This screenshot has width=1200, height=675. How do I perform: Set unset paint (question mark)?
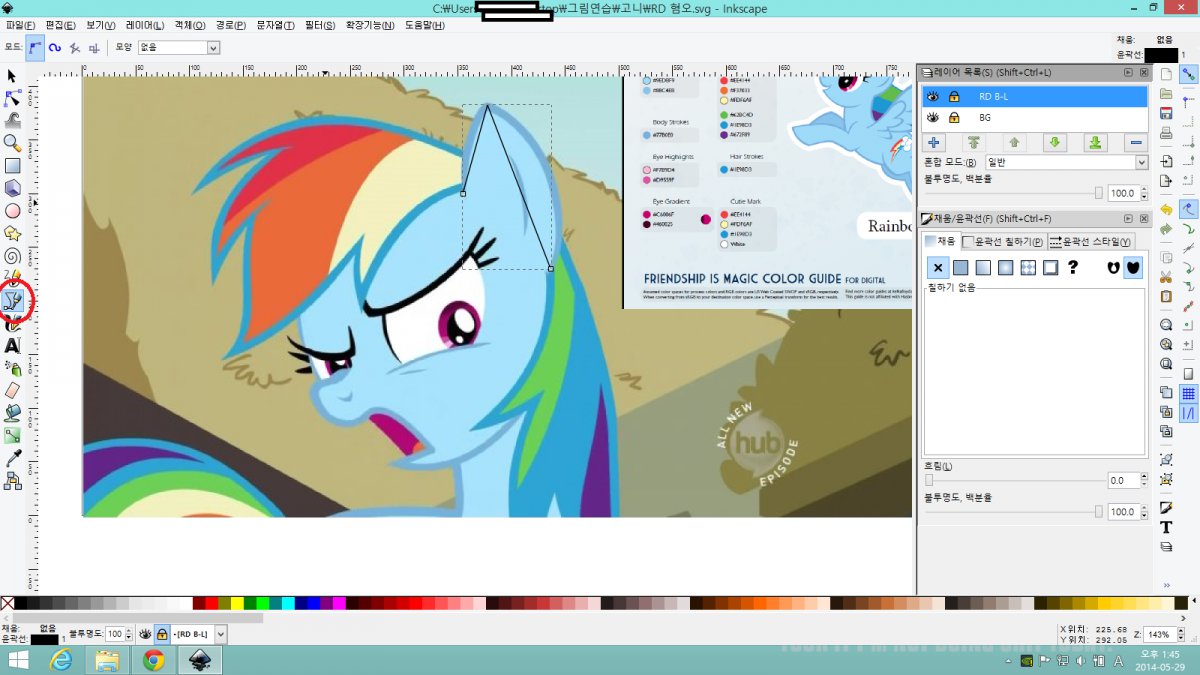tap(1073, 268)
